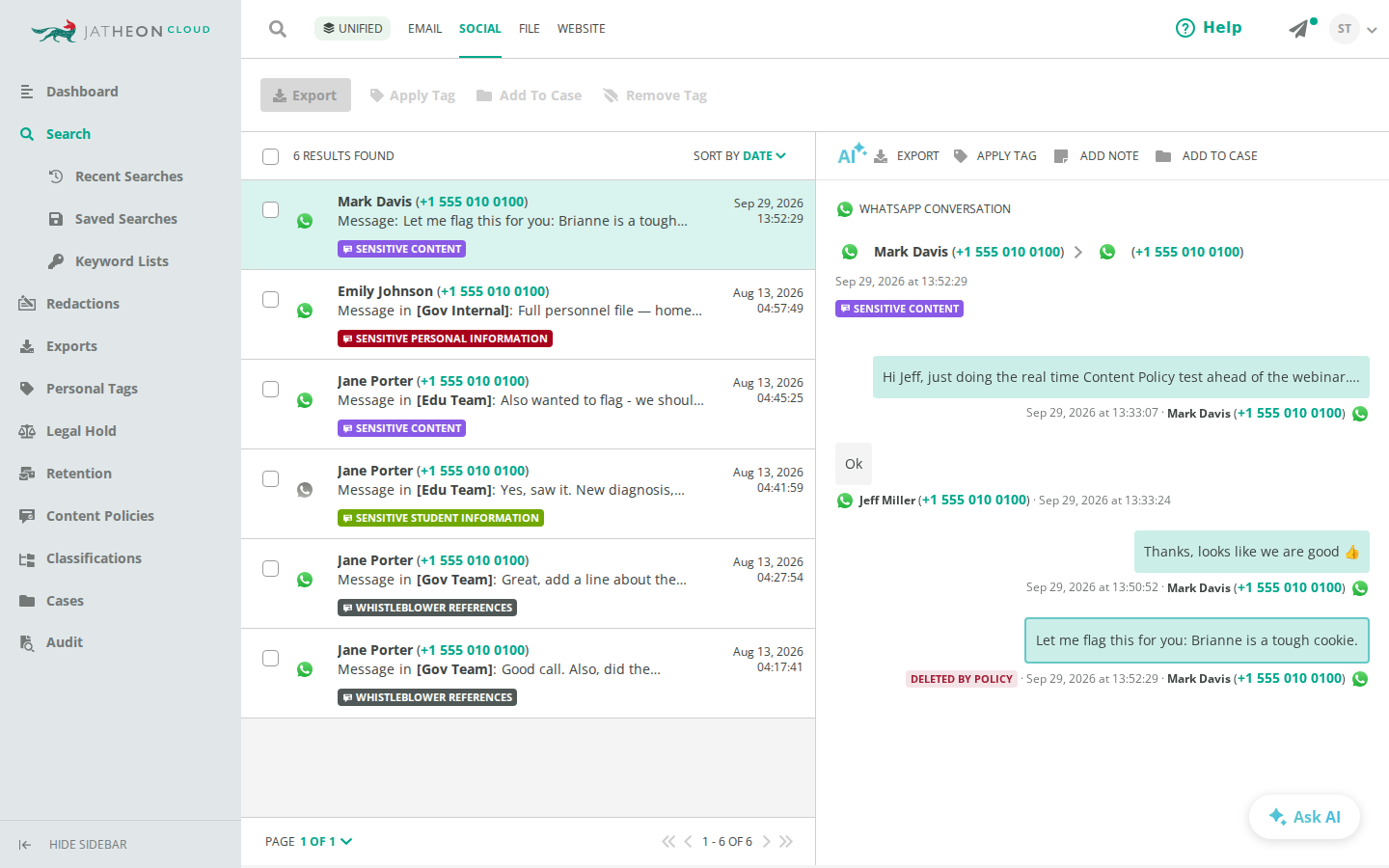The height and width of the screenshot is (868, 1389).
Task: Open Keyword Lists in the sidebar
Action: (109, 261)
